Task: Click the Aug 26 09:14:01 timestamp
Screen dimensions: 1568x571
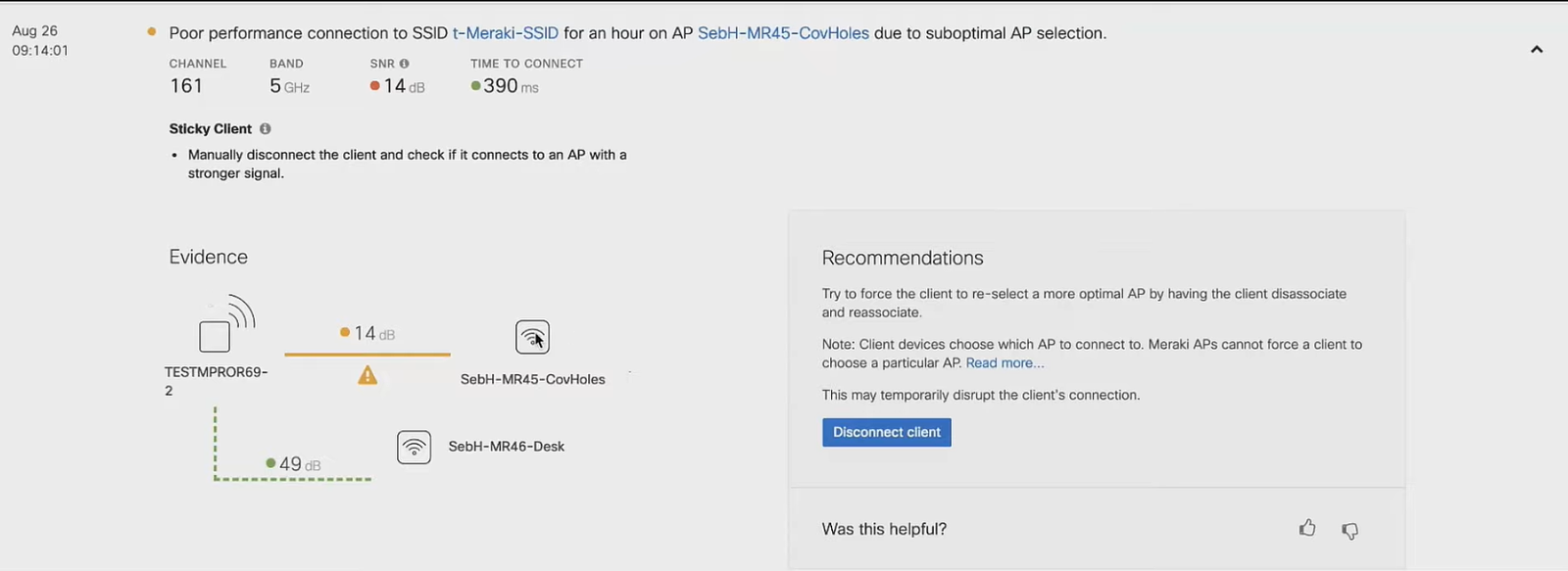Action: pos(40,41)
